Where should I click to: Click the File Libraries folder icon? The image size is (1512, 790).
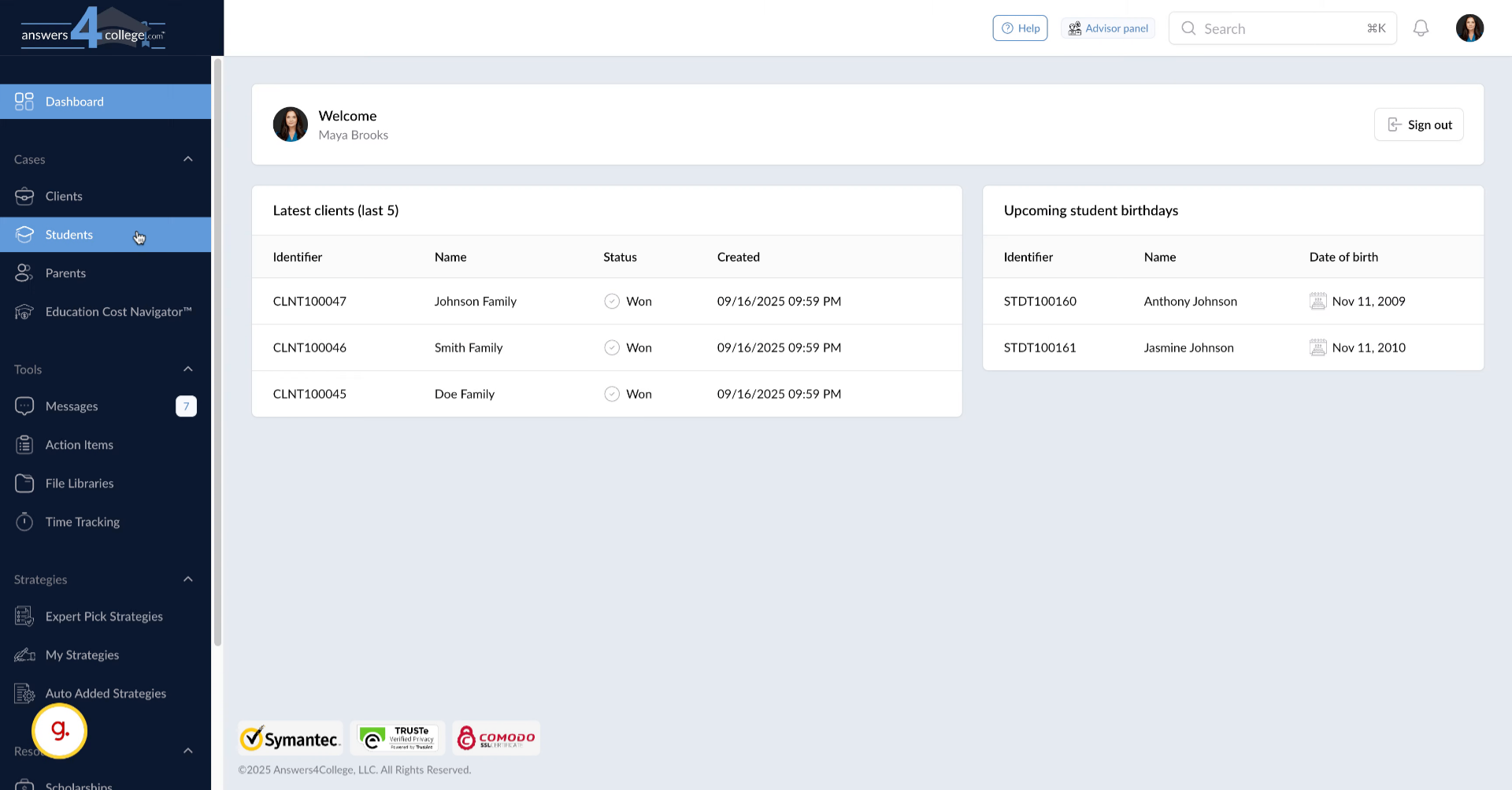24,483
